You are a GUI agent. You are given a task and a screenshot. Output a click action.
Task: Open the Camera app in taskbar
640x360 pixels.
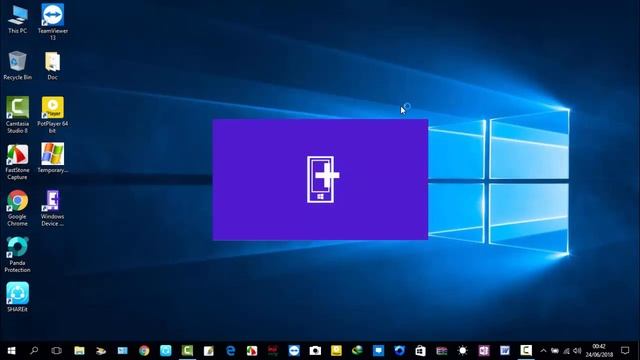(x=315, y=351)
